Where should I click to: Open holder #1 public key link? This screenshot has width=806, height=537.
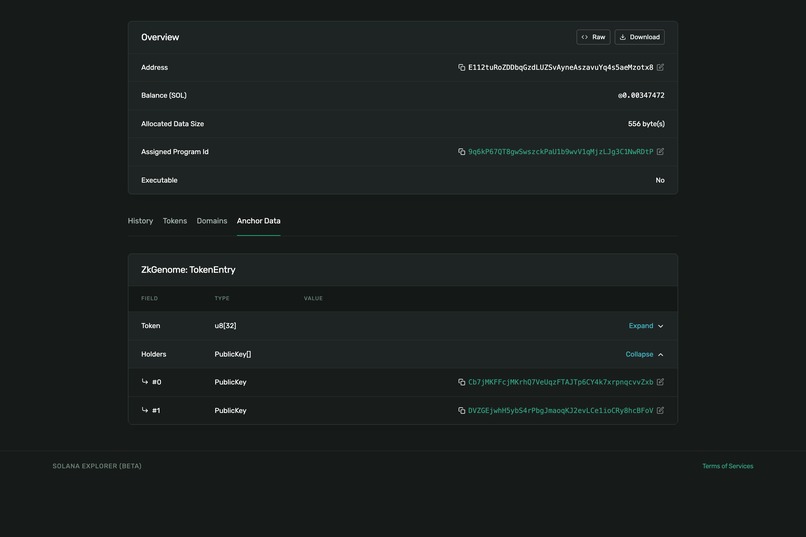(x=560, y=410)
